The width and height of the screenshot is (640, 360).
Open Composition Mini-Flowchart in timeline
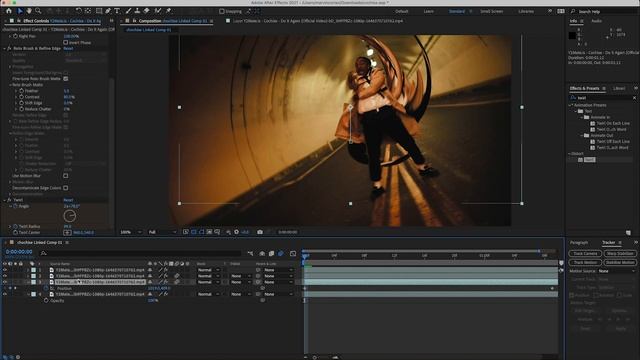coord(250,253)
